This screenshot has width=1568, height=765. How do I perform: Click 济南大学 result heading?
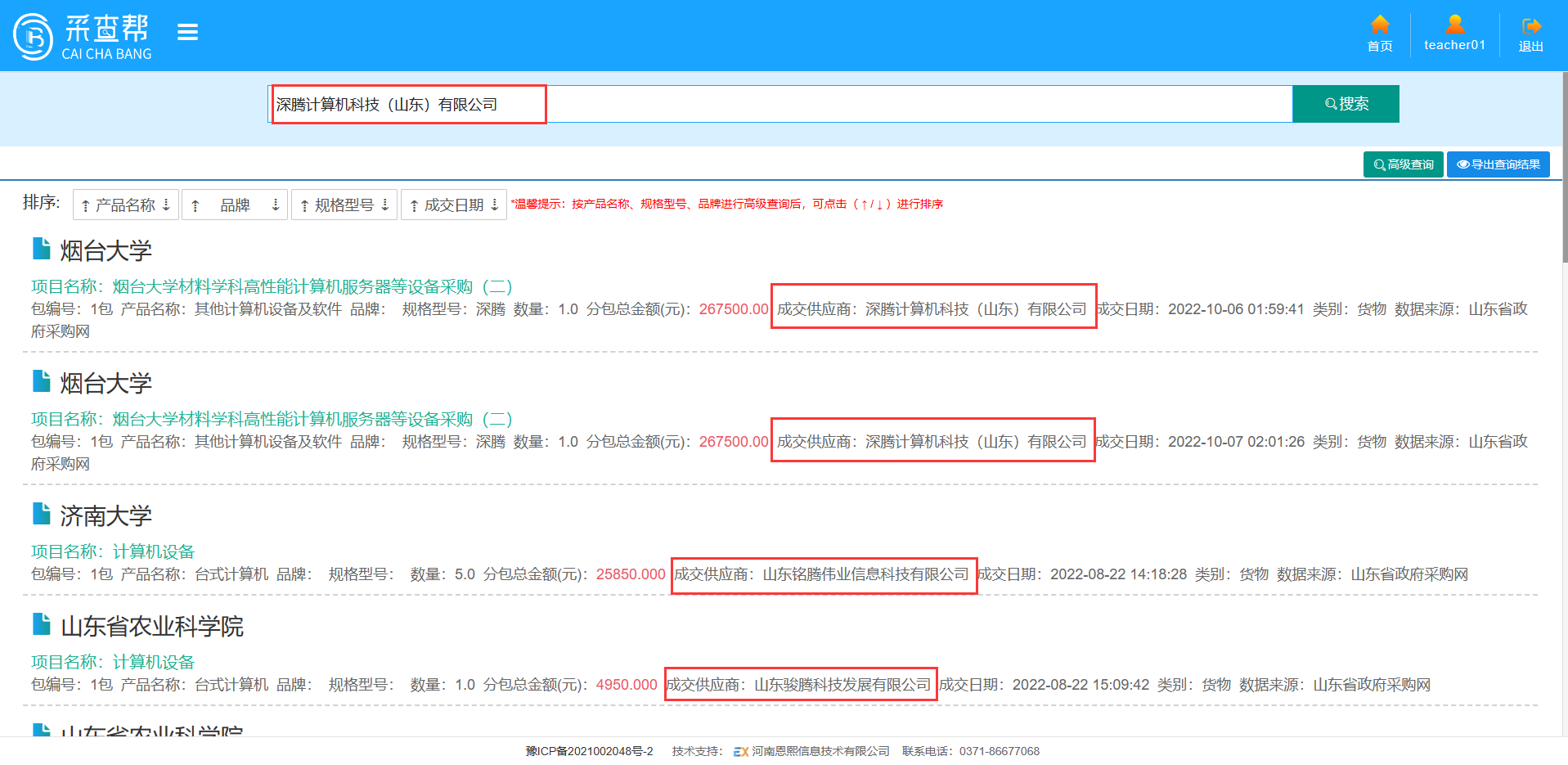tap(106, 515)
